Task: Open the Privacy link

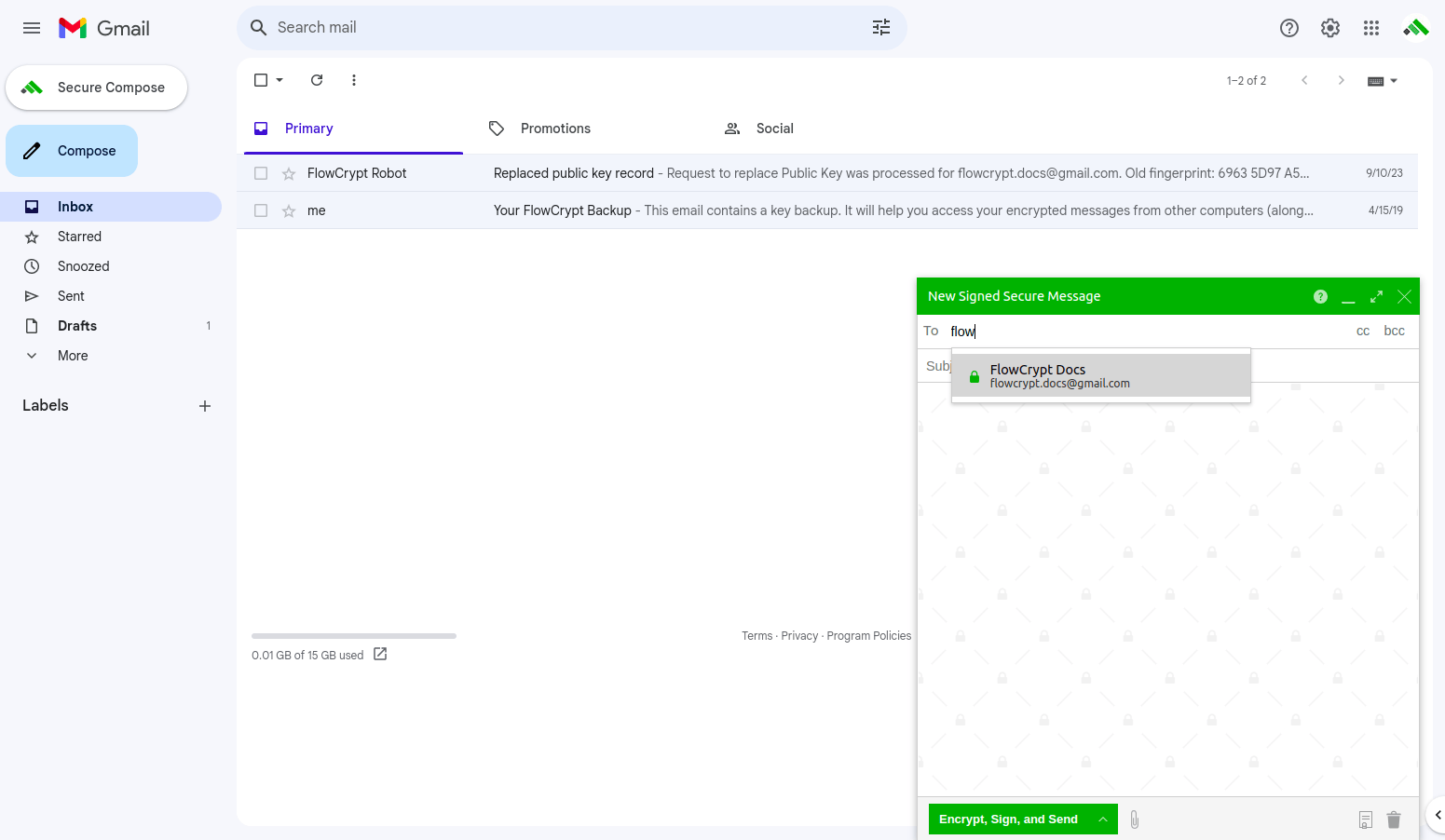Action: click(799, 636)
